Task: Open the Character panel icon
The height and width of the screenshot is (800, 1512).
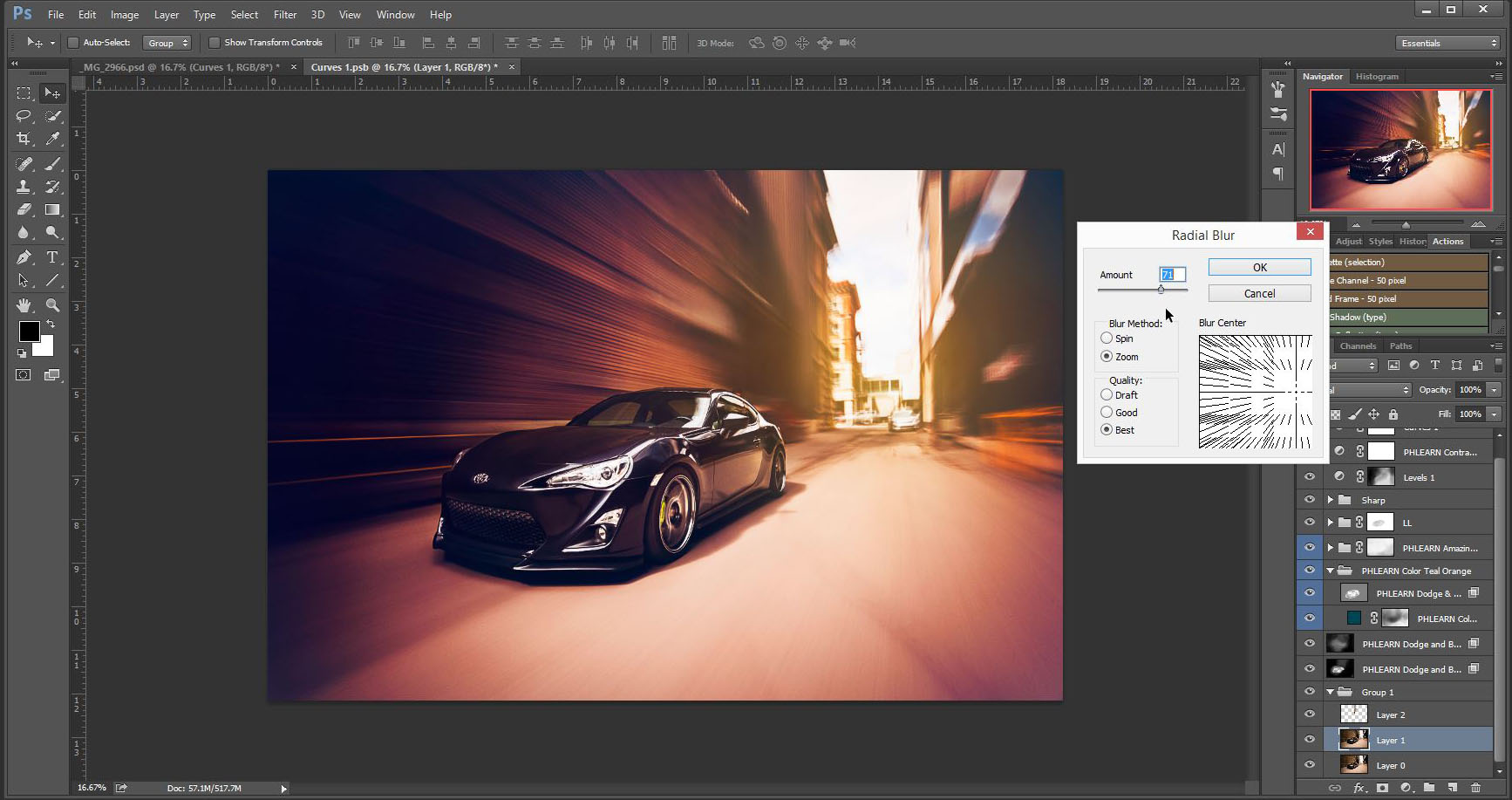Action: tap(1278, 149)
